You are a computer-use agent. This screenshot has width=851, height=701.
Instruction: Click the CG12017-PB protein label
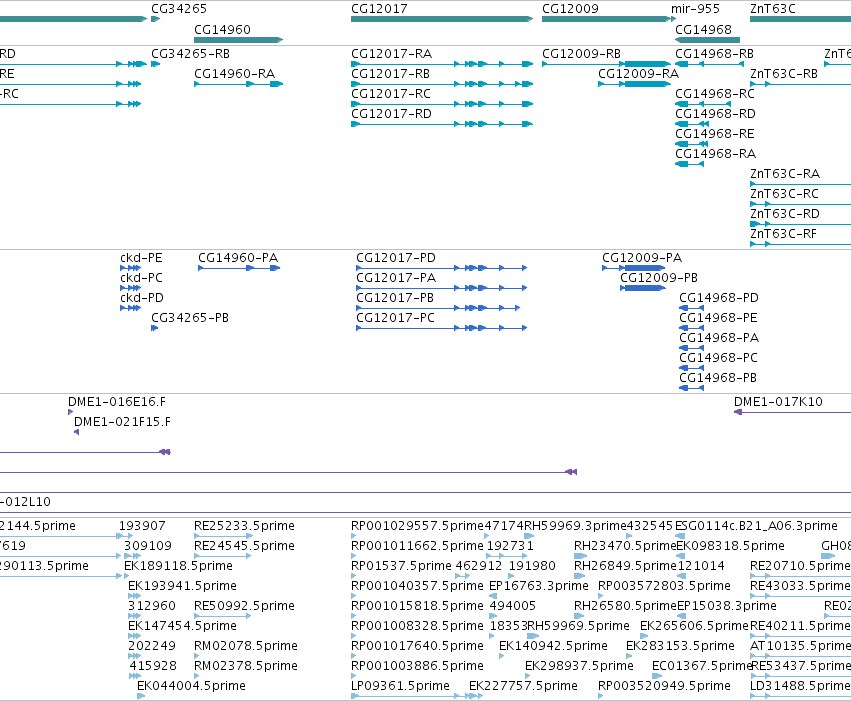click(x=395, y=298)
